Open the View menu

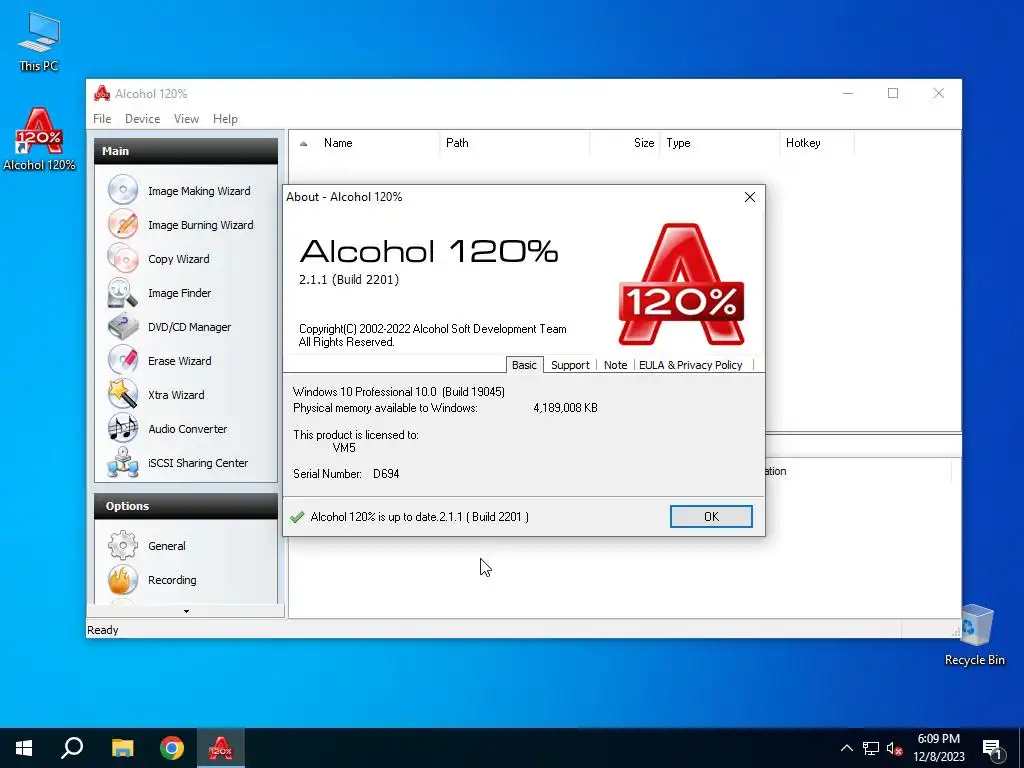[x=186, y=119]
